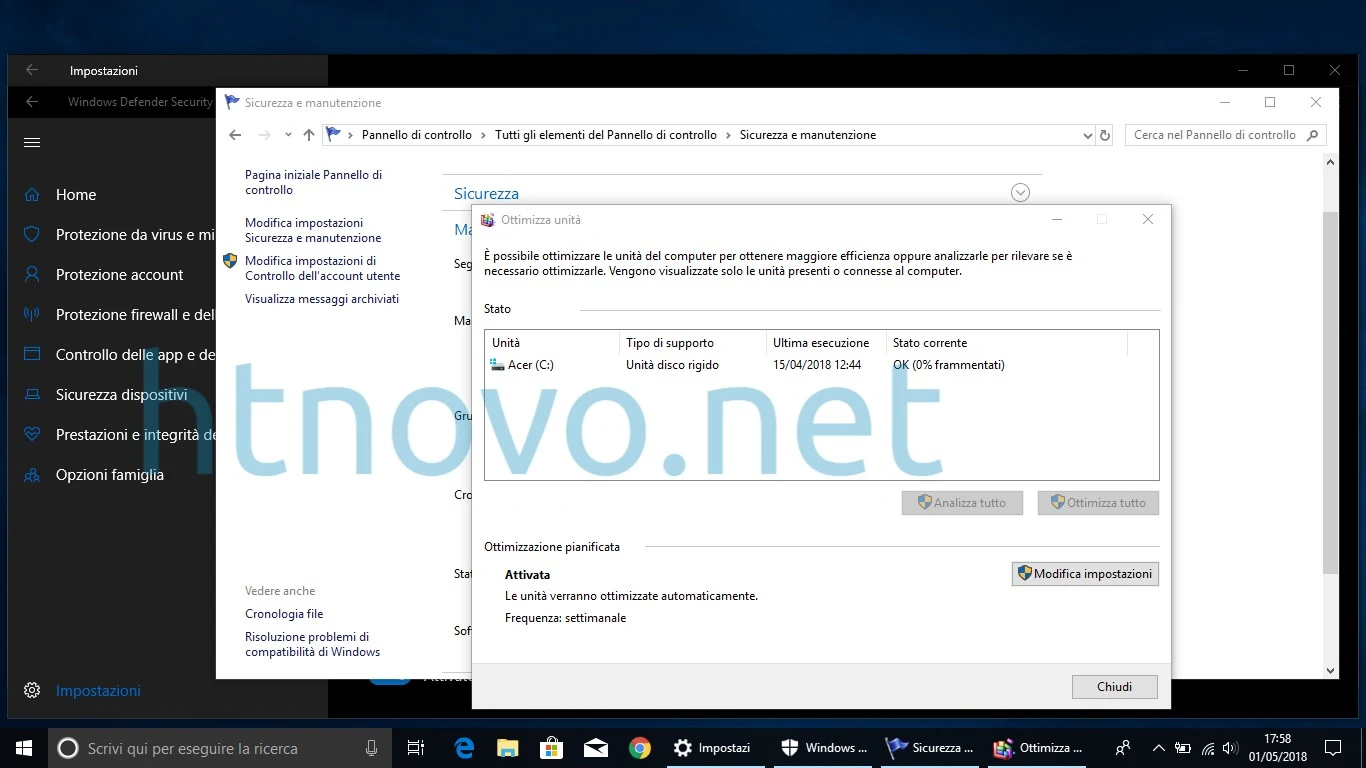Sort by Ultima esecuzione column header
This screenshot has width=1366, height=768.
(825, 343)
